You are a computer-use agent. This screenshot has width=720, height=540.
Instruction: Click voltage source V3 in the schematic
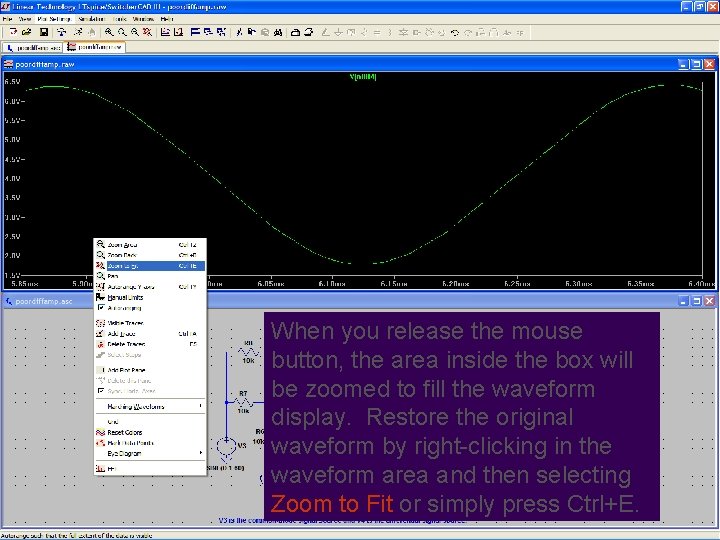pos(226,447)
